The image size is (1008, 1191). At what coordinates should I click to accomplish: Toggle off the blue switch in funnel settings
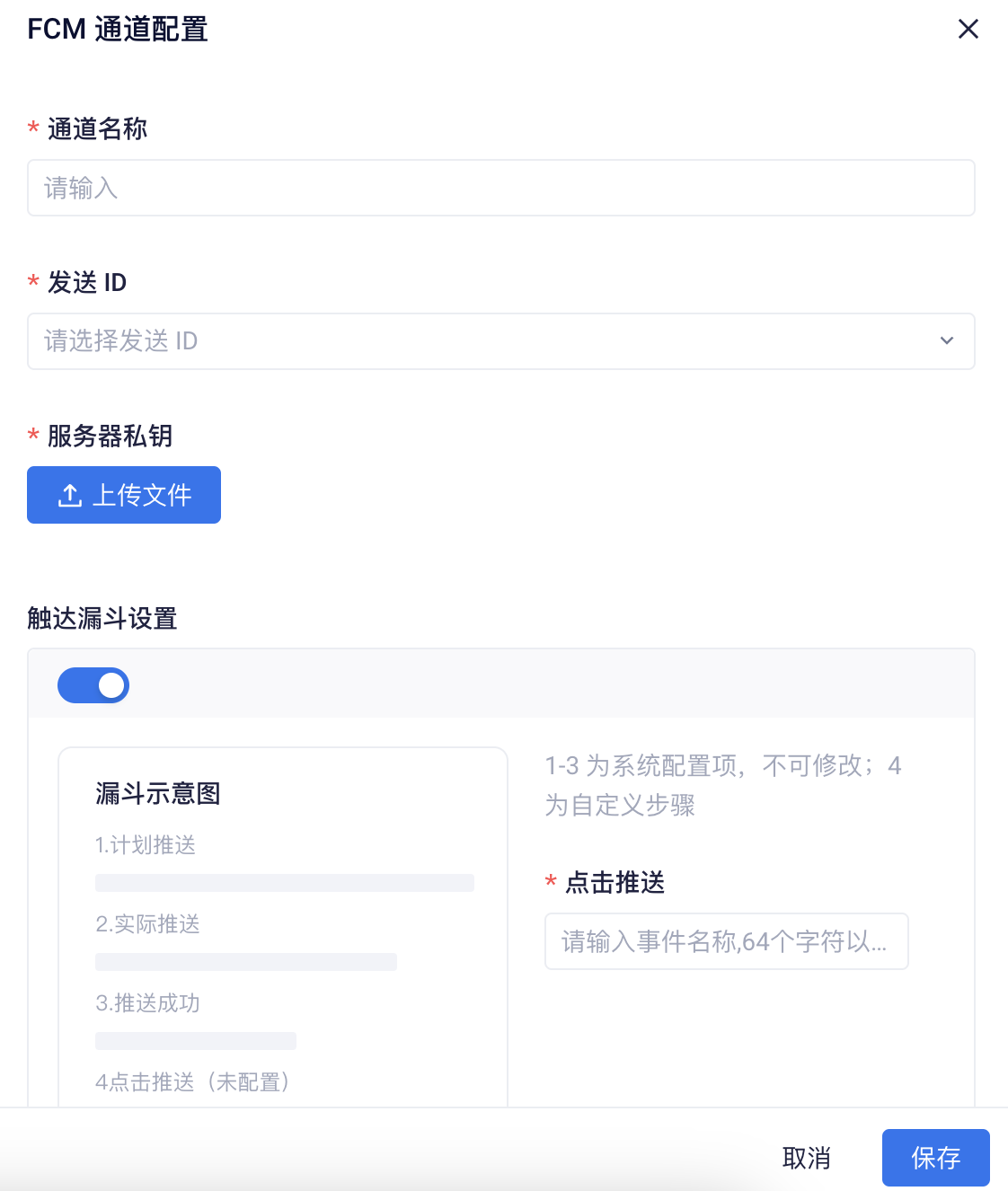pos(93,684)
